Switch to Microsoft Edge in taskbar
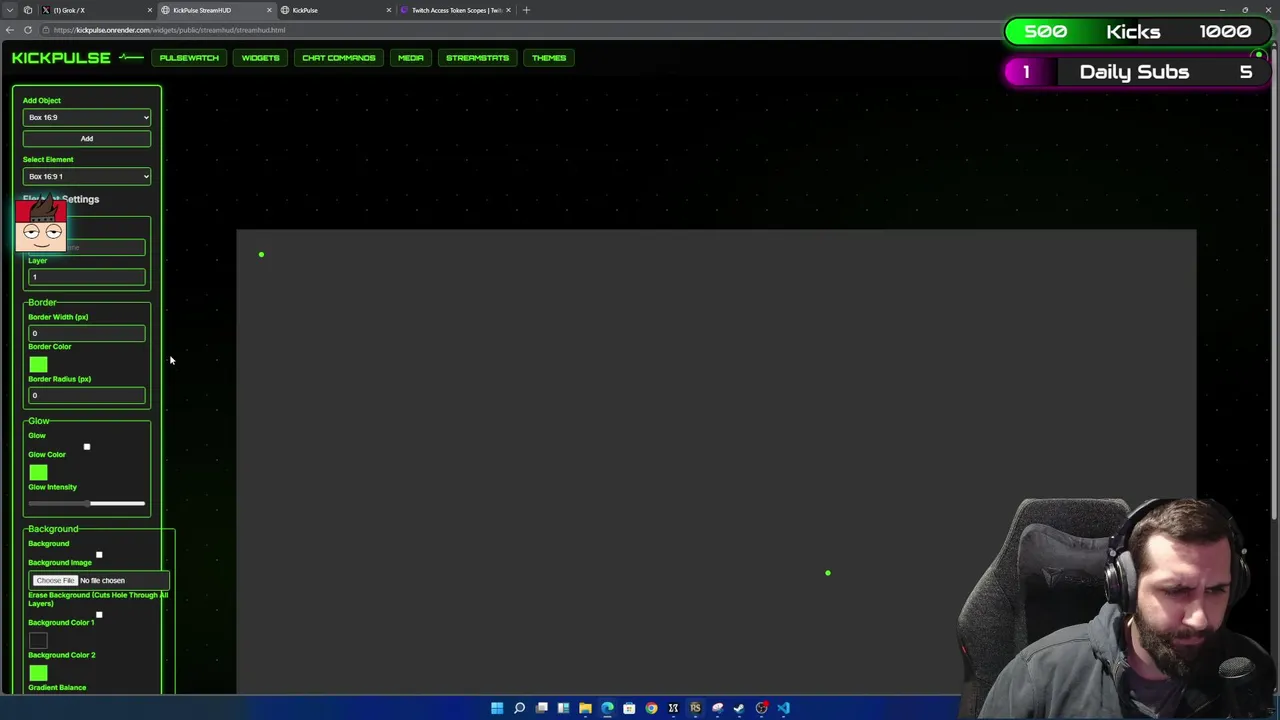1280x720 pixels. click(x=607, y=708)
